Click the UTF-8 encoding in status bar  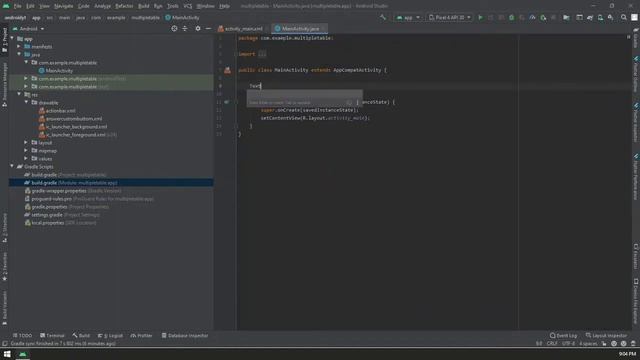(x=568, y=344)
